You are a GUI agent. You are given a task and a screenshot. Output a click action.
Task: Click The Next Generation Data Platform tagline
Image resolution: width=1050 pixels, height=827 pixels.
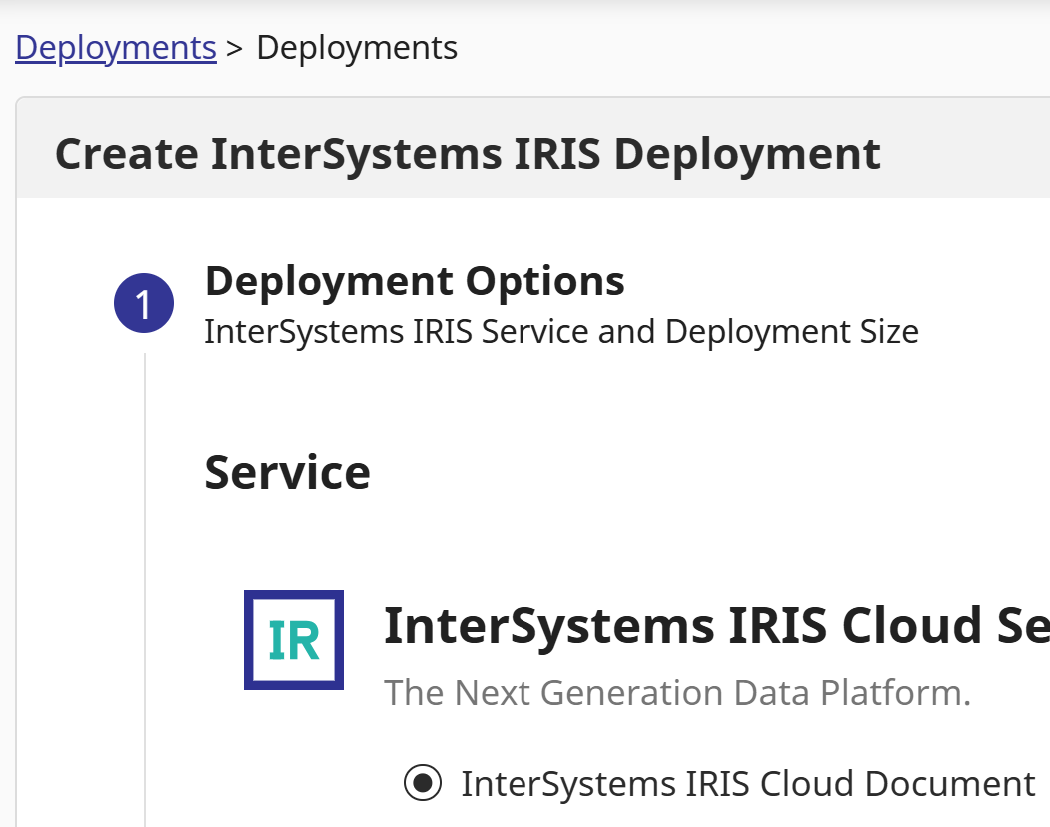click(x=677, y=692)
